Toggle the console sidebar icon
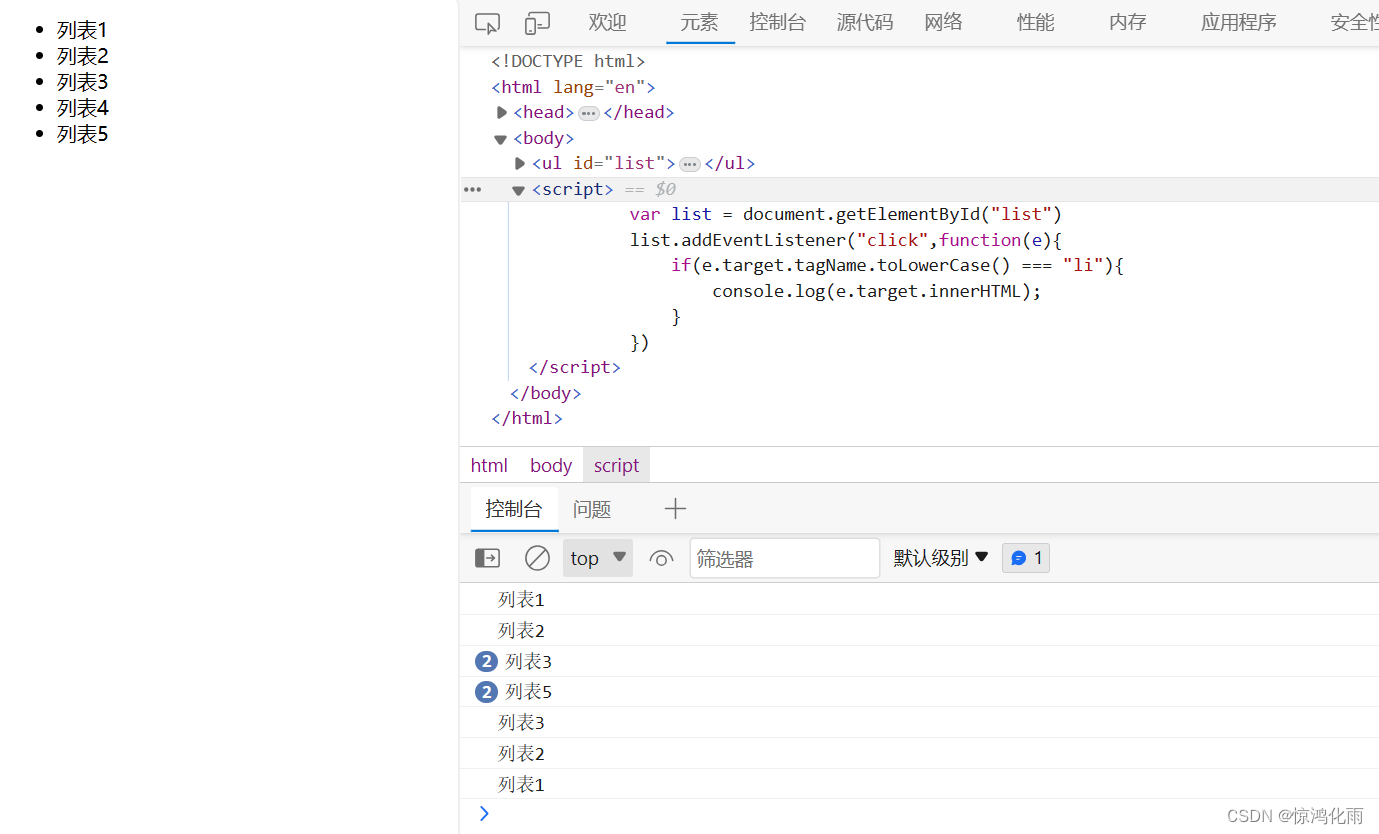The width and height of the screenshot is (1379, 834). [487, 558]
